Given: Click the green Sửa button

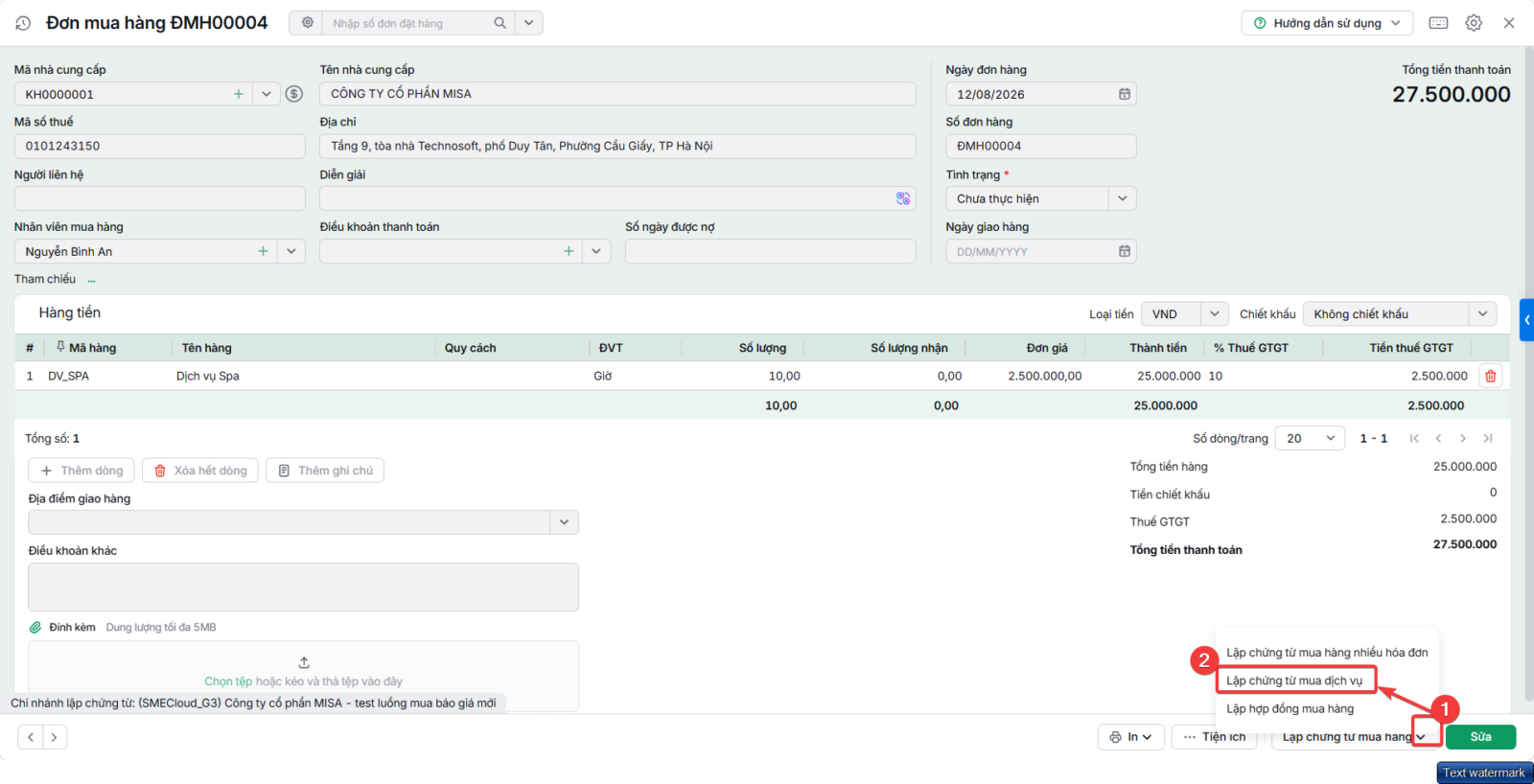Looking at the screenshot, I should pyautogui.click(x=1481, y=737).
